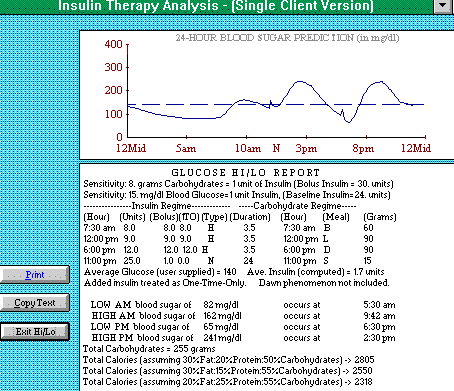Select the Bolus Insulin = 30 units line
This screenshot has height=391, width=454.
(238, 184)
